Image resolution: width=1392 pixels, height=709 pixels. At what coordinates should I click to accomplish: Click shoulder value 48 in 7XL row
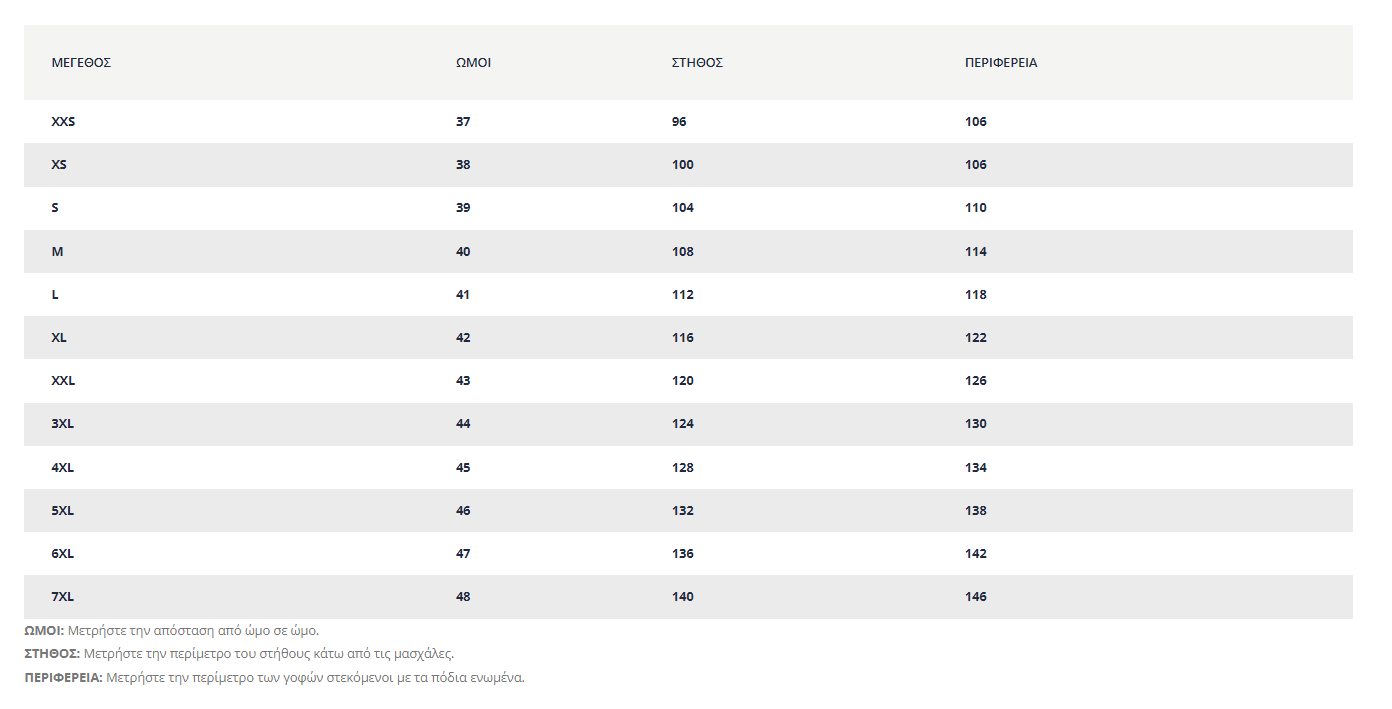[x=463, y=596]
